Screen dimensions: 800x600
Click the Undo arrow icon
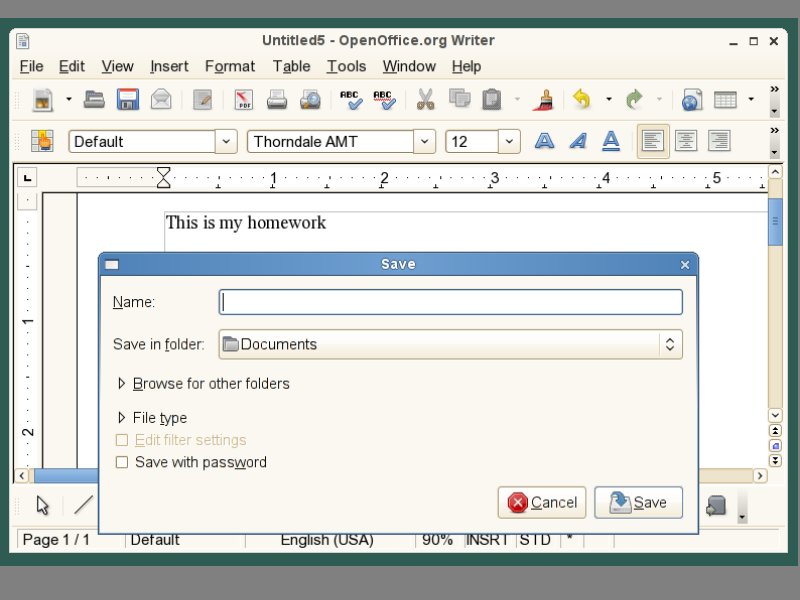click(x=581, y=99)
